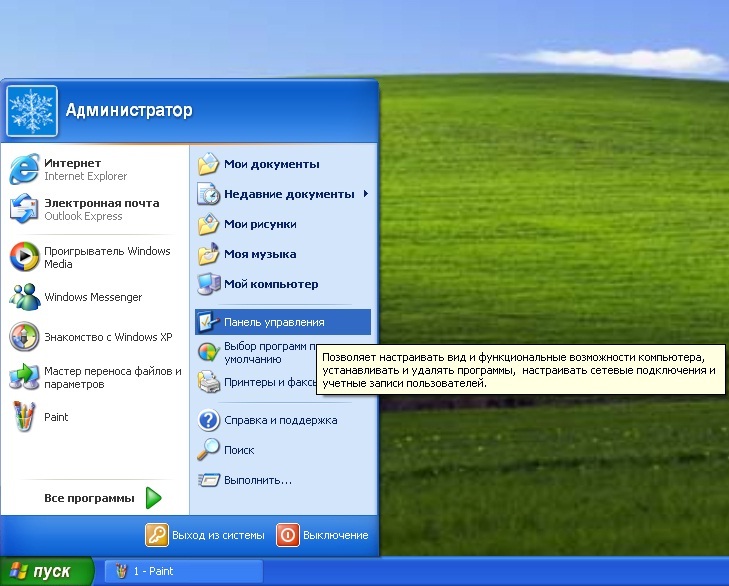Click Знакомство с Windows XP label
Image resolution: width=729 pixels, height=586 pixels.
108,337
